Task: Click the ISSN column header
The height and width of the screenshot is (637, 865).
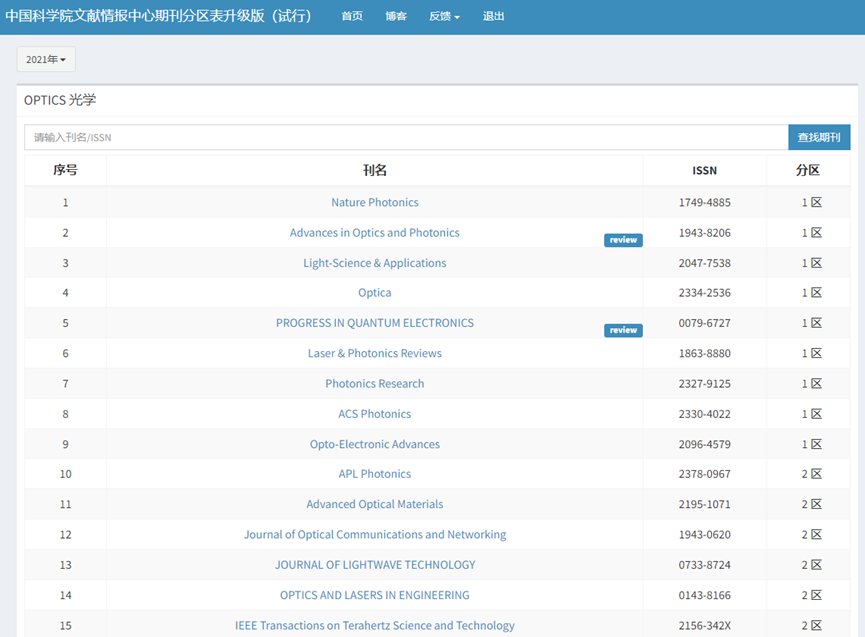Action: tap(704, 171)
